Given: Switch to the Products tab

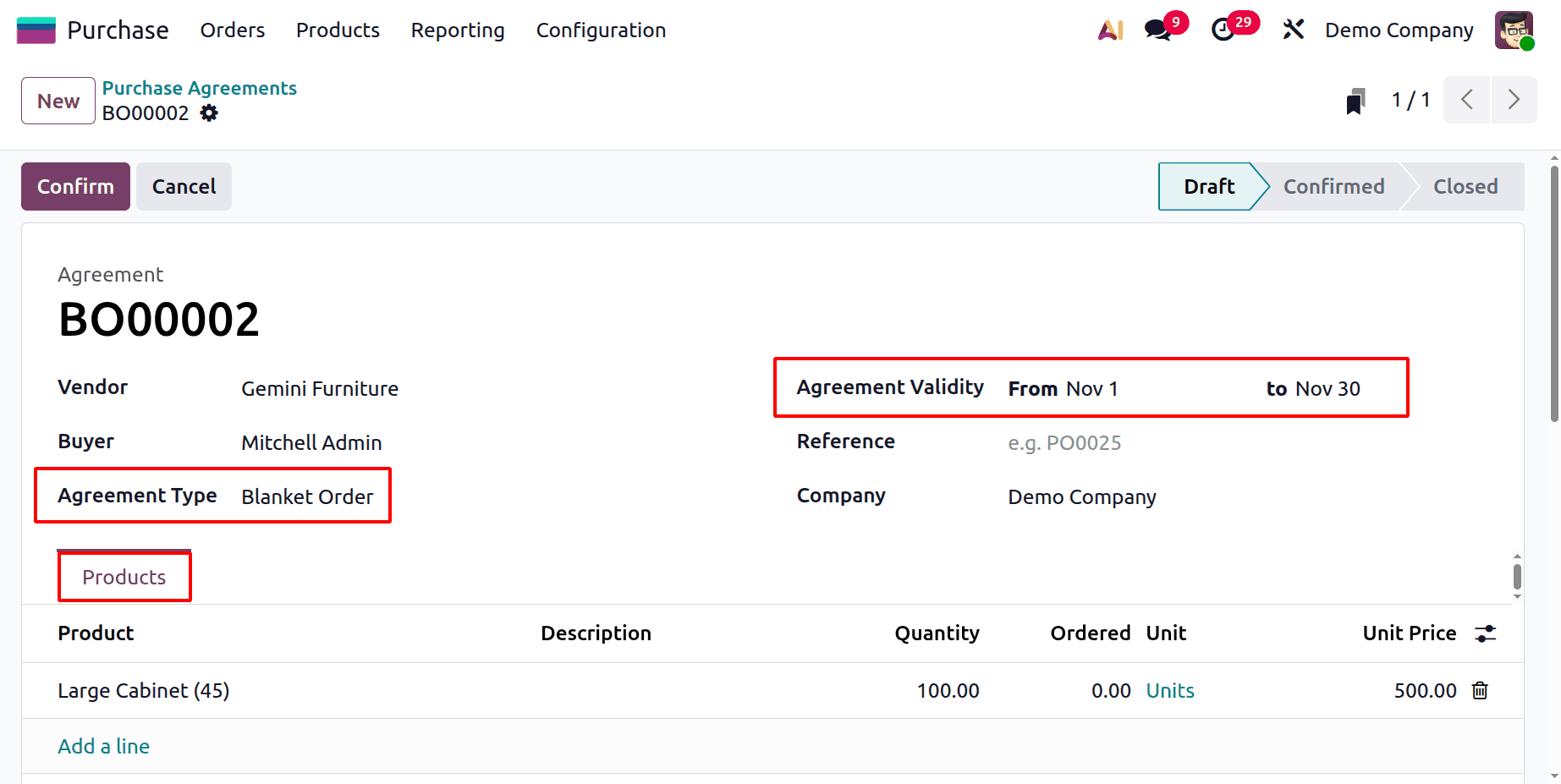Looking at the screenshot, I should pos(124,576).
